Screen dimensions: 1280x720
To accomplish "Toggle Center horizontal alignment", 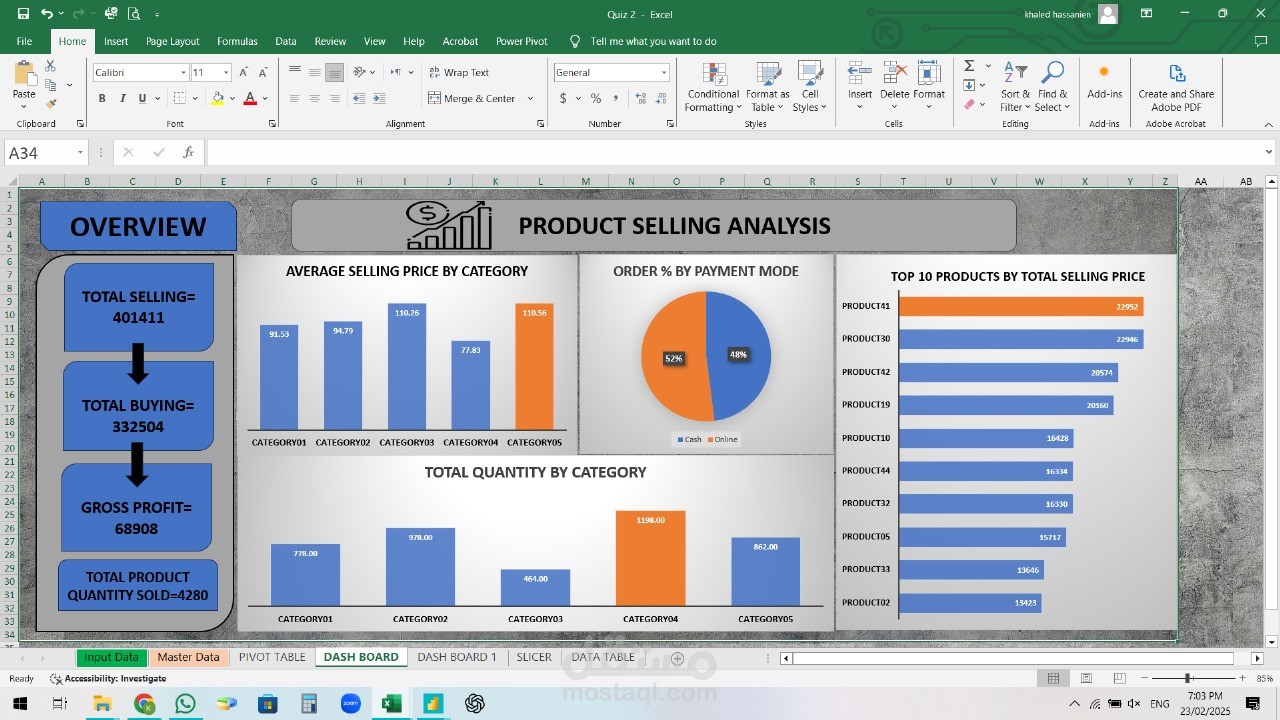I will point(314,98).
